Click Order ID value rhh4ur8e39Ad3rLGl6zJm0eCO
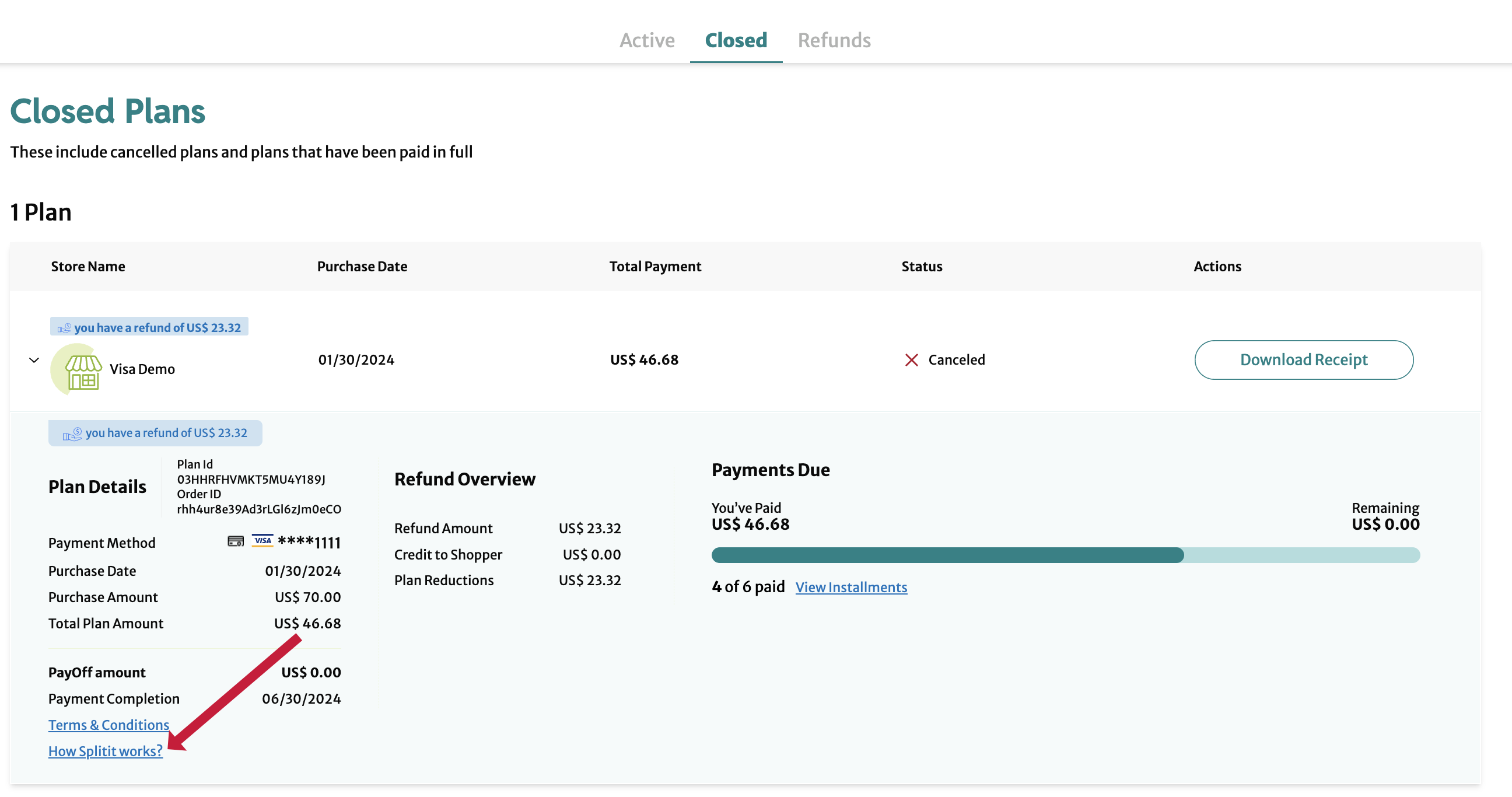Viewport: 1512px width, 797px height. tap(259, 509)
